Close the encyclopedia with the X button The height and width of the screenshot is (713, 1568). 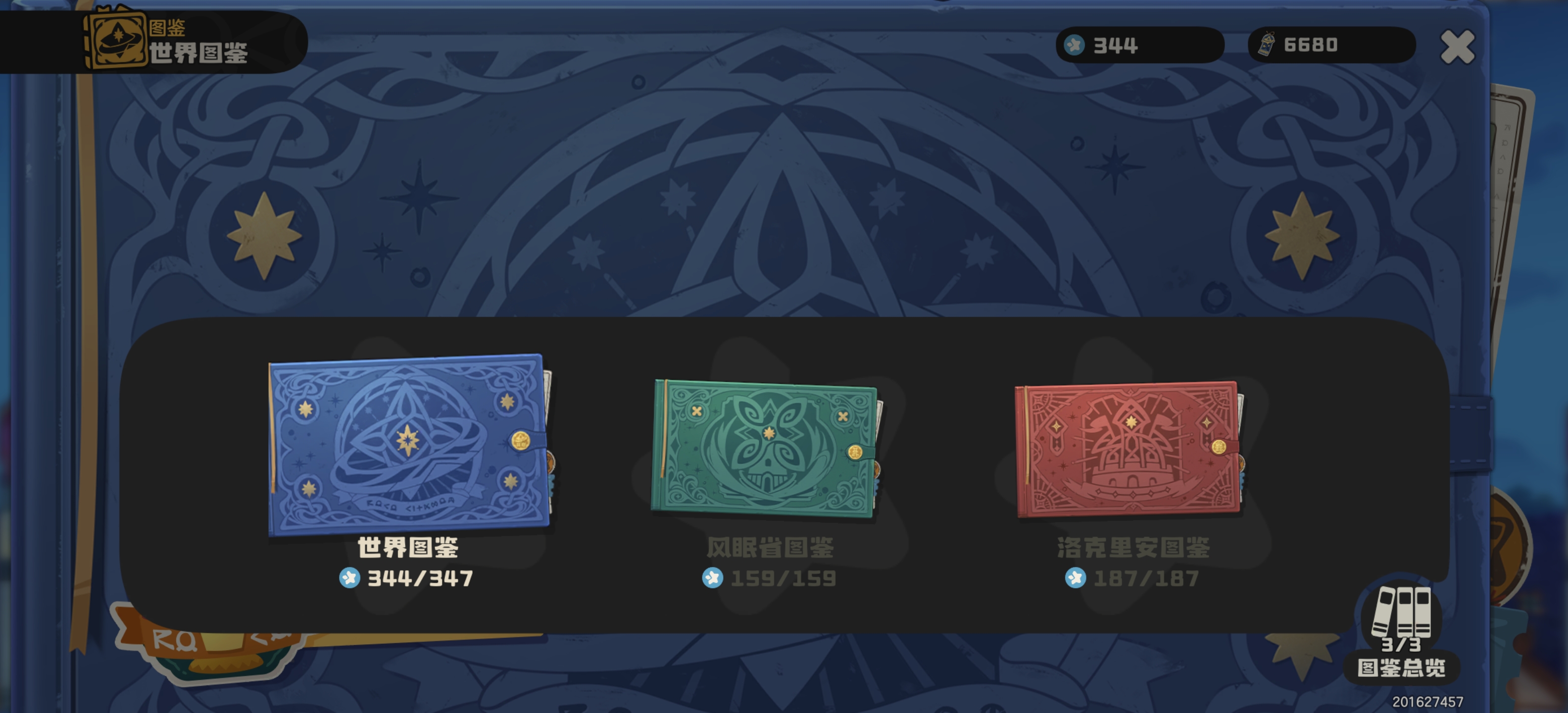(x=1457, y=47)
